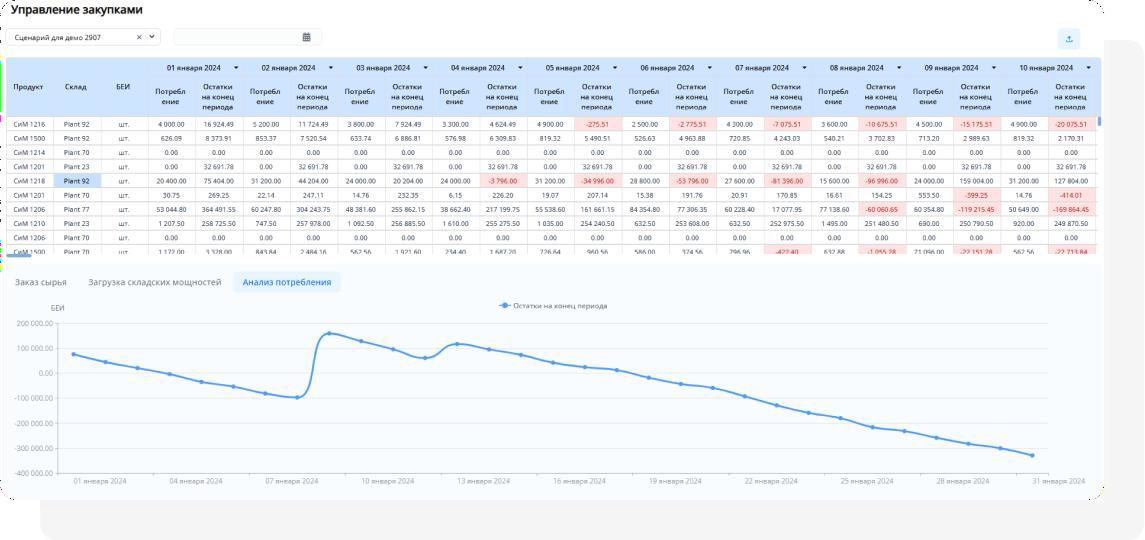Expand the 04 января 2024 column arrow

point(520,67)
